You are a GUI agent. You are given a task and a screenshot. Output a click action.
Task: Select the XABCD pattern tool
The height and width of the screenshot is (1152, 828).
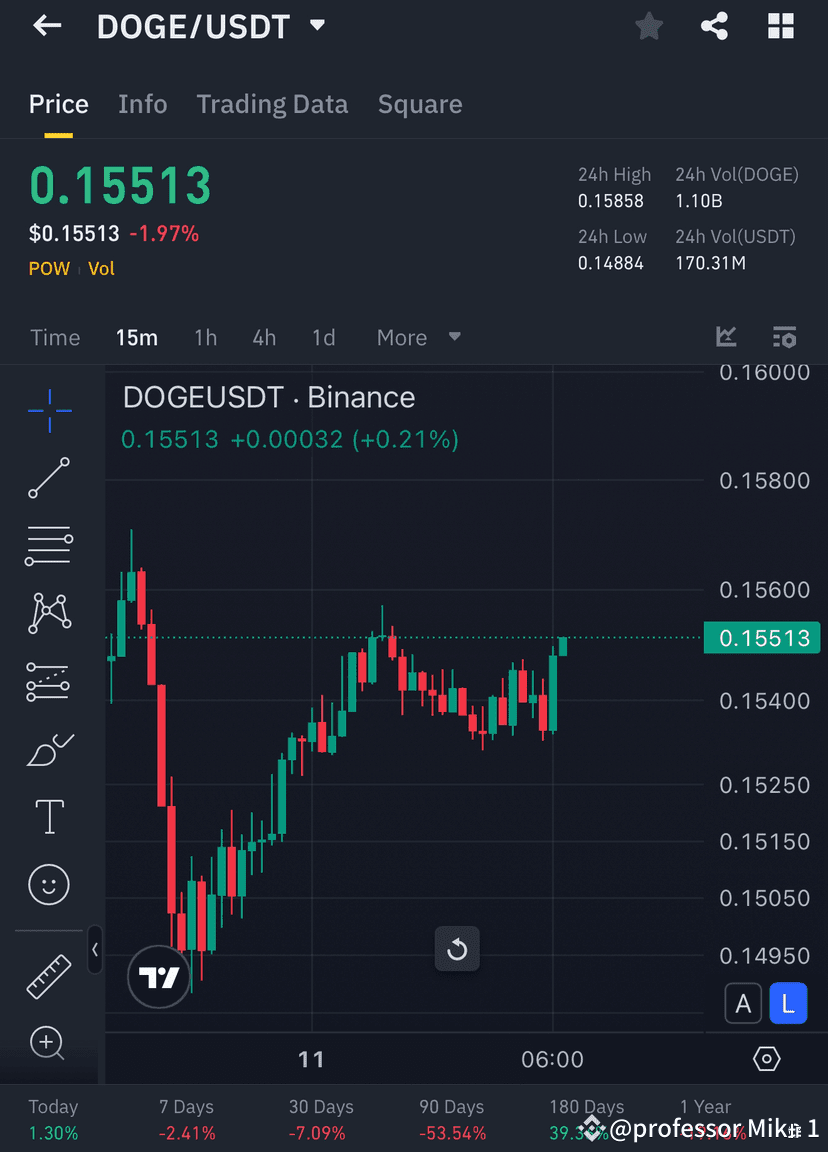(48, 613)
